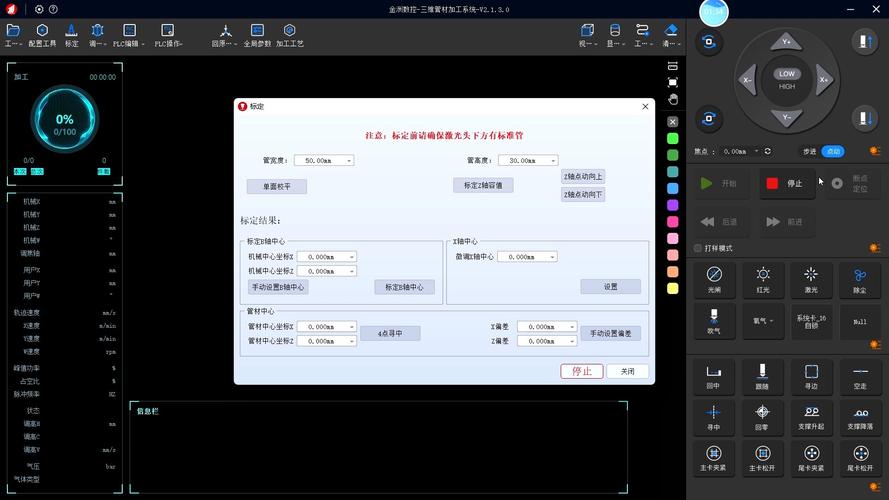Clamp the main chuck 主卡夹紧
This screenshot has width=889, height=500.
pos(713,458)
